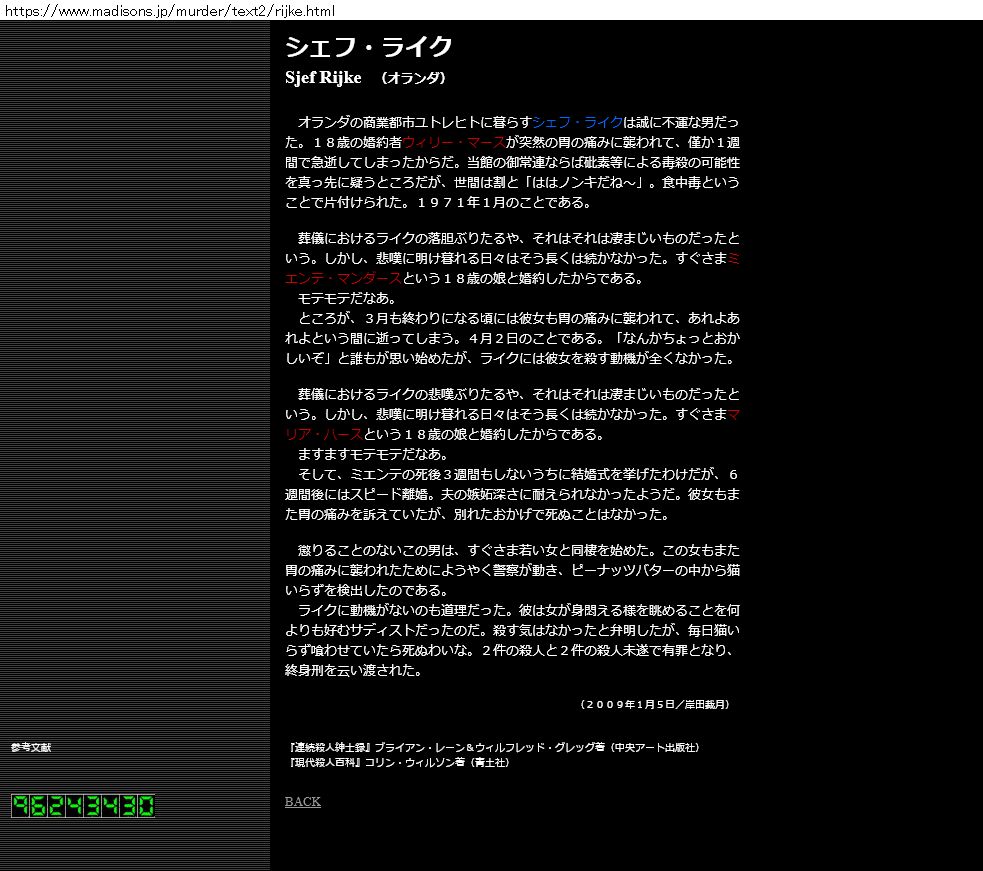Click the line starting with モテモテだなあ
The image size is (983, 871).
346,298
